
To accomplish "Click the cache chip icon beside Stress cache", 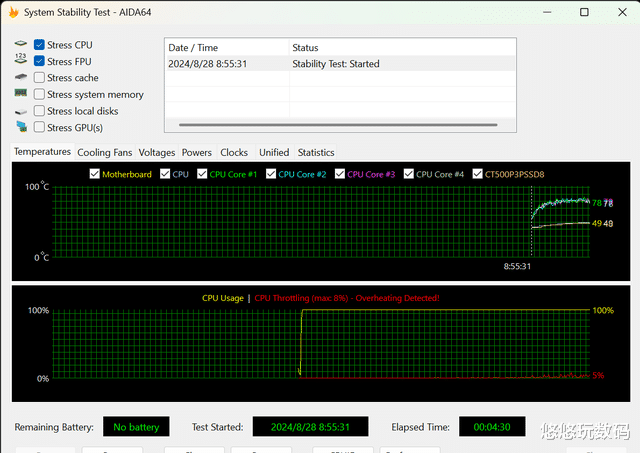I will pyautogui.click(x=20, y=77).
